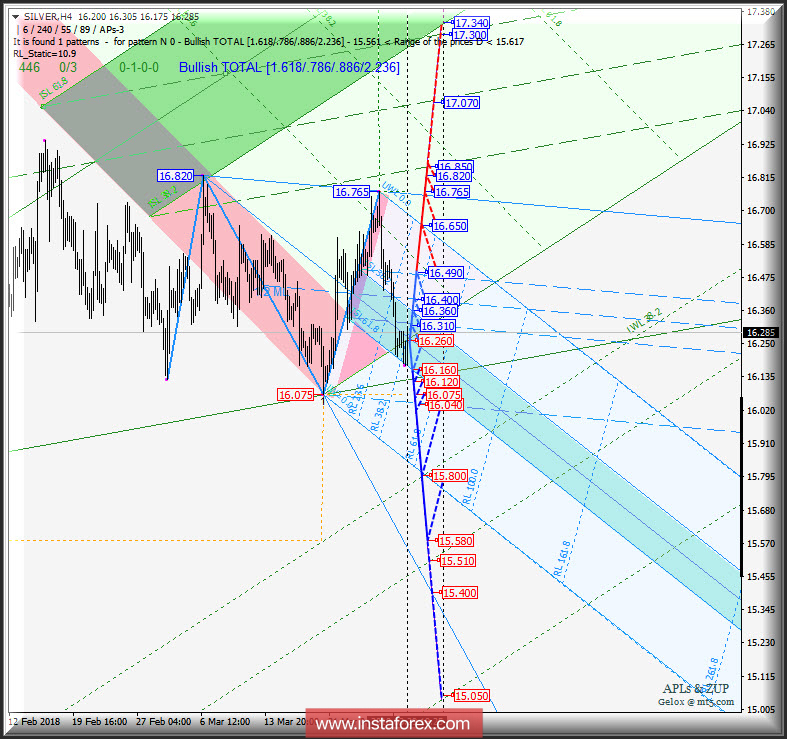Open the chart menu triangle beside SILVER,H4
The height and width of the screenshot is (739, 787).
pyautogui.click(x=16, y=17)
